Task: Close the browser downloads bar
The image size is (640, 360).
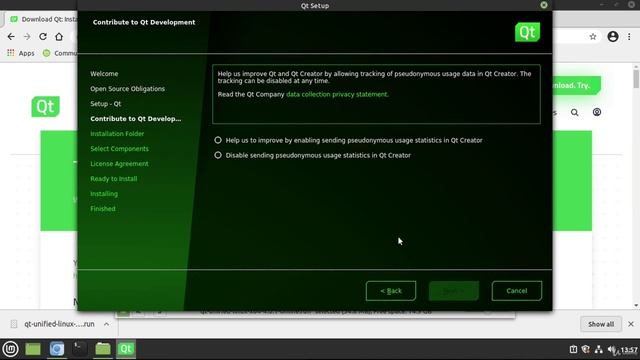Action: click(x=631, y=324)
